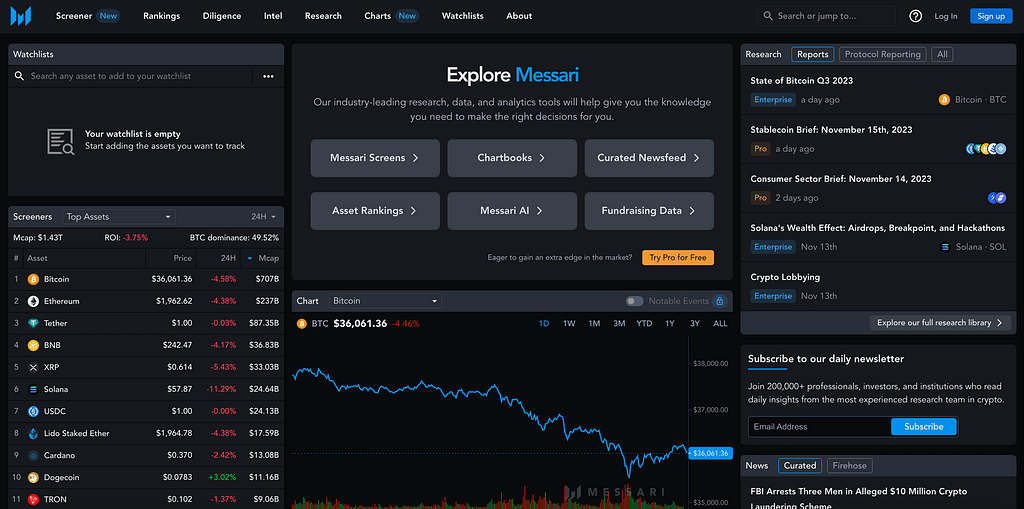This screenshot has height=509, width=1024.
Task: Select the Curated news tab
Action: [800, 466]
